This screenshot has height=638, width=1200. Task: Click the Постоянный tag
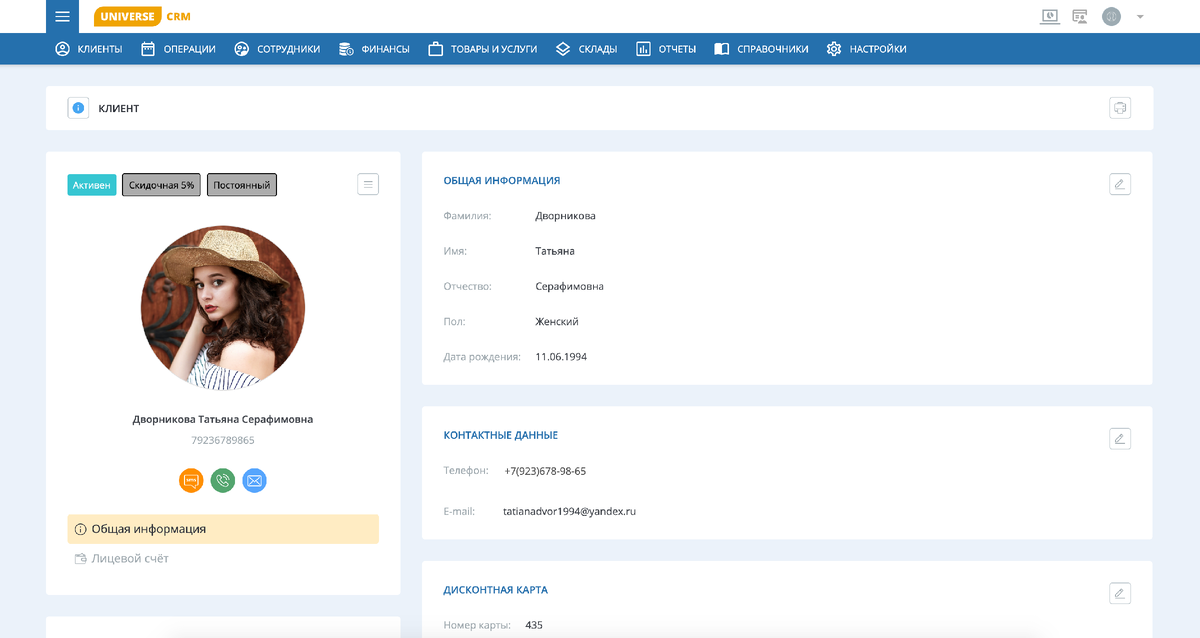tap(242, 185)
